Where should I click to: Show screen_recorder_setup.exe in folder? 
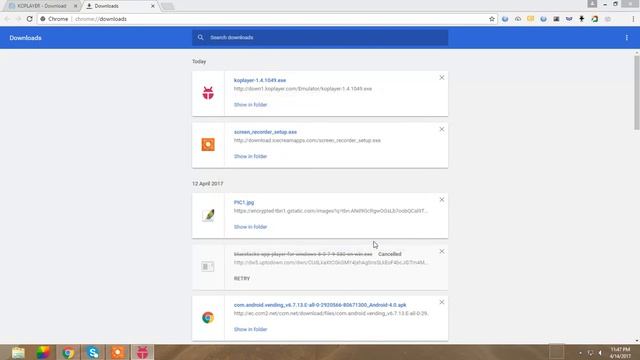[250, 156]
